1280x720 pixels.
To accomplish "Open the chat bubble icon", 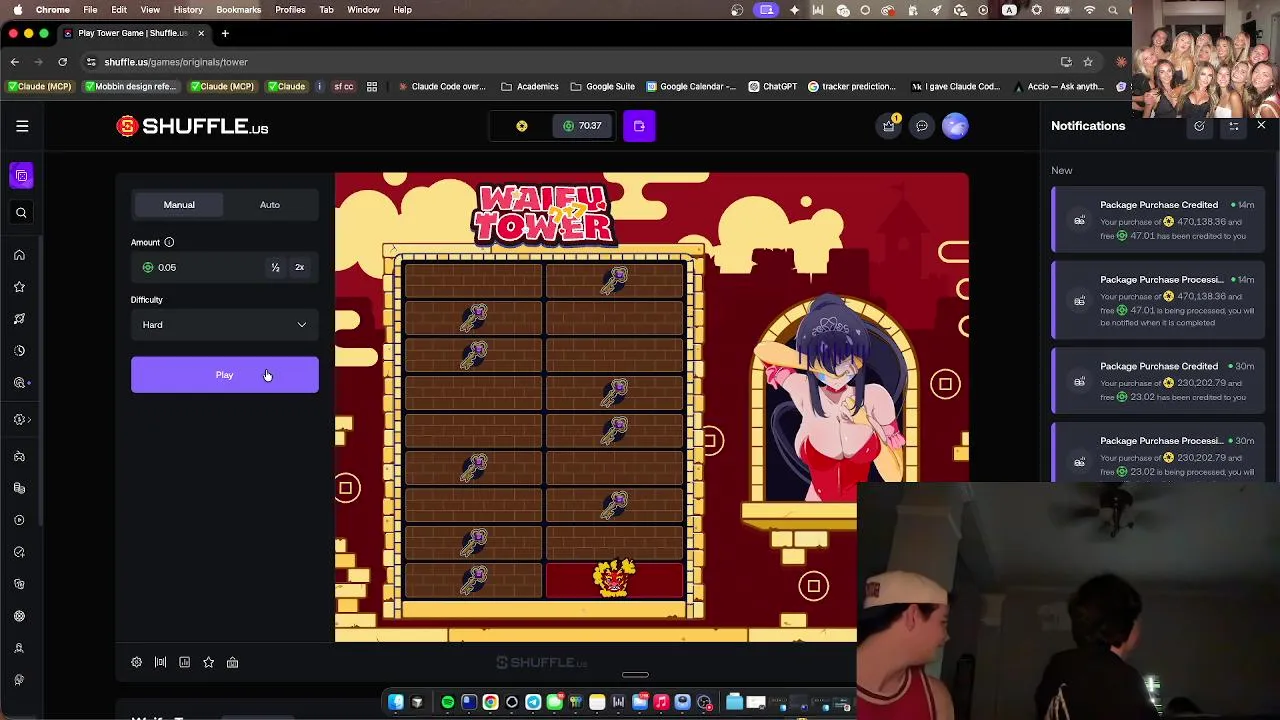I will pos(921,126).
